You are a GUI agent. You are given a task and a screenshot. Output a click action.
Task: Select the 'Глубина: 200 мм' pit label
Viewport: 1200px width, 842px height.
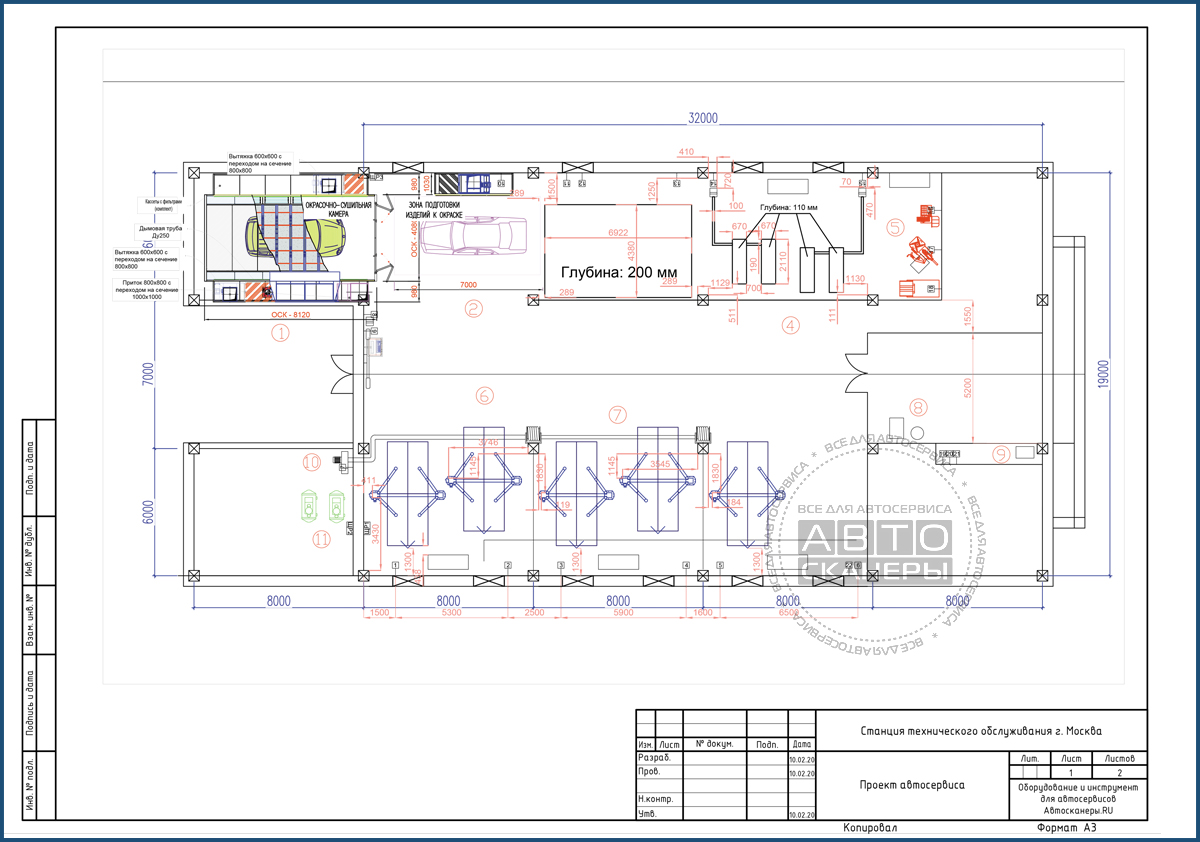pos(619,272)
